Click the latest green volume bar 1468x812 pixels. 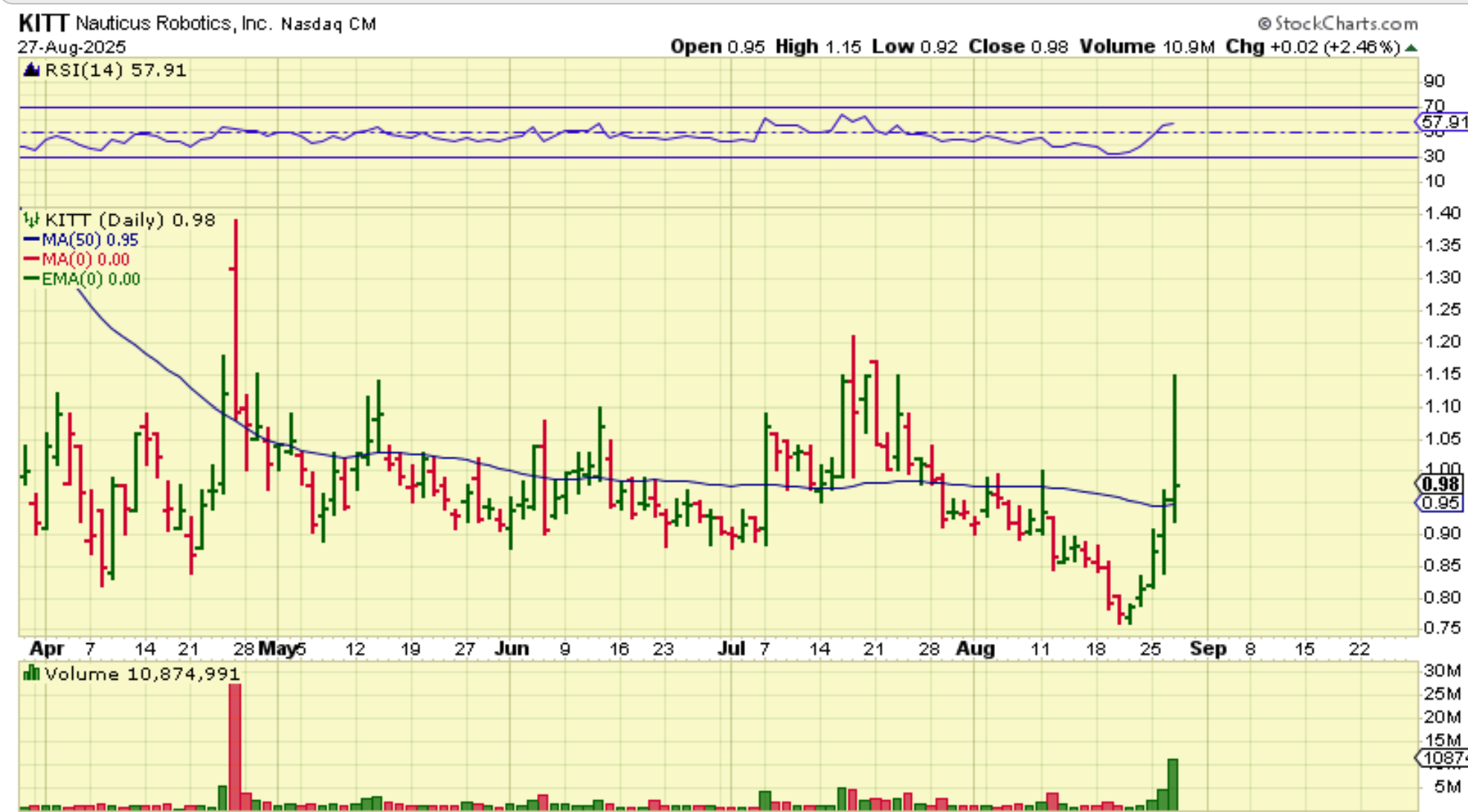click(1173, 784)
